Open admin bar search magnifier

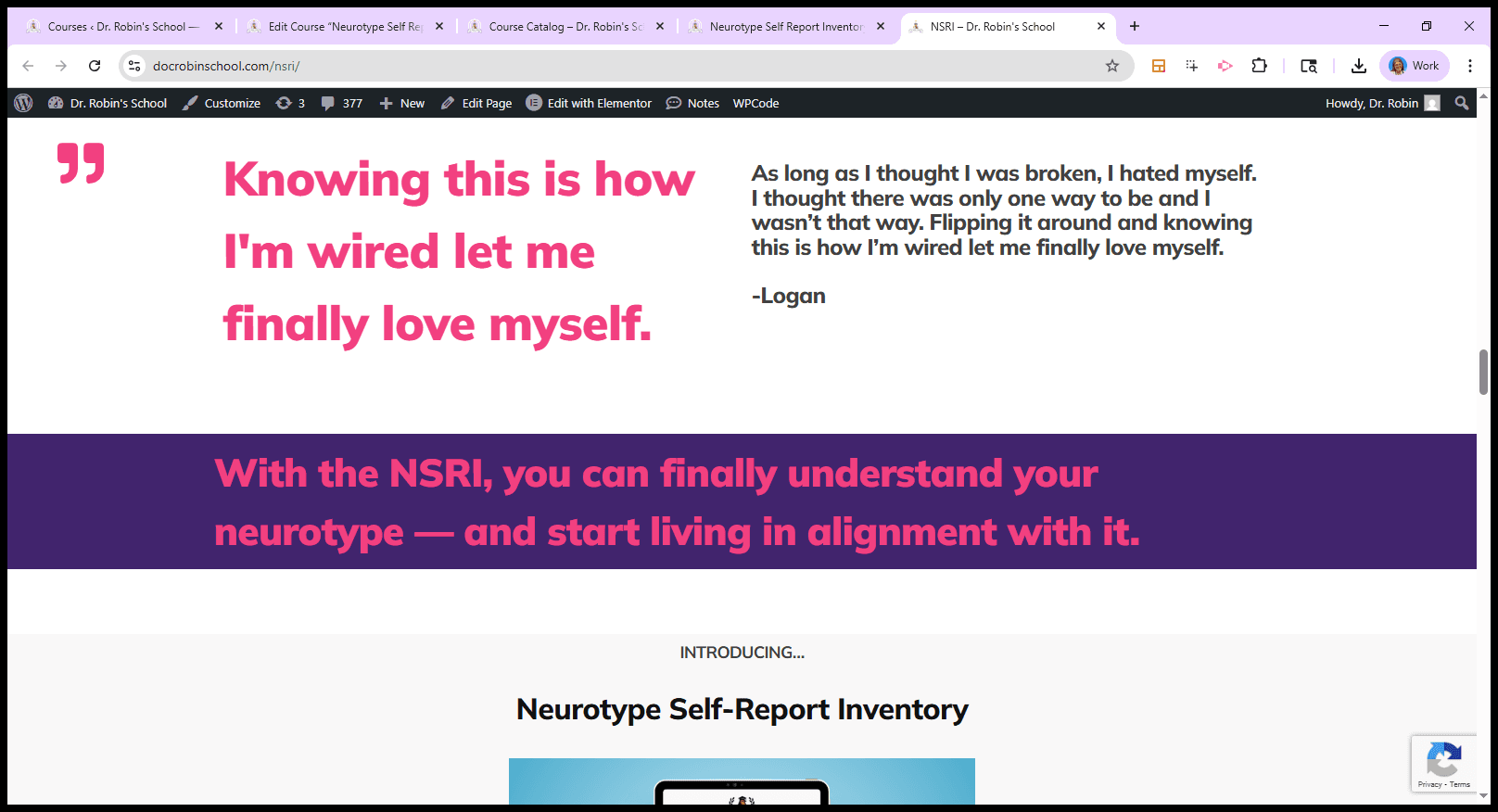point(1462,103)
